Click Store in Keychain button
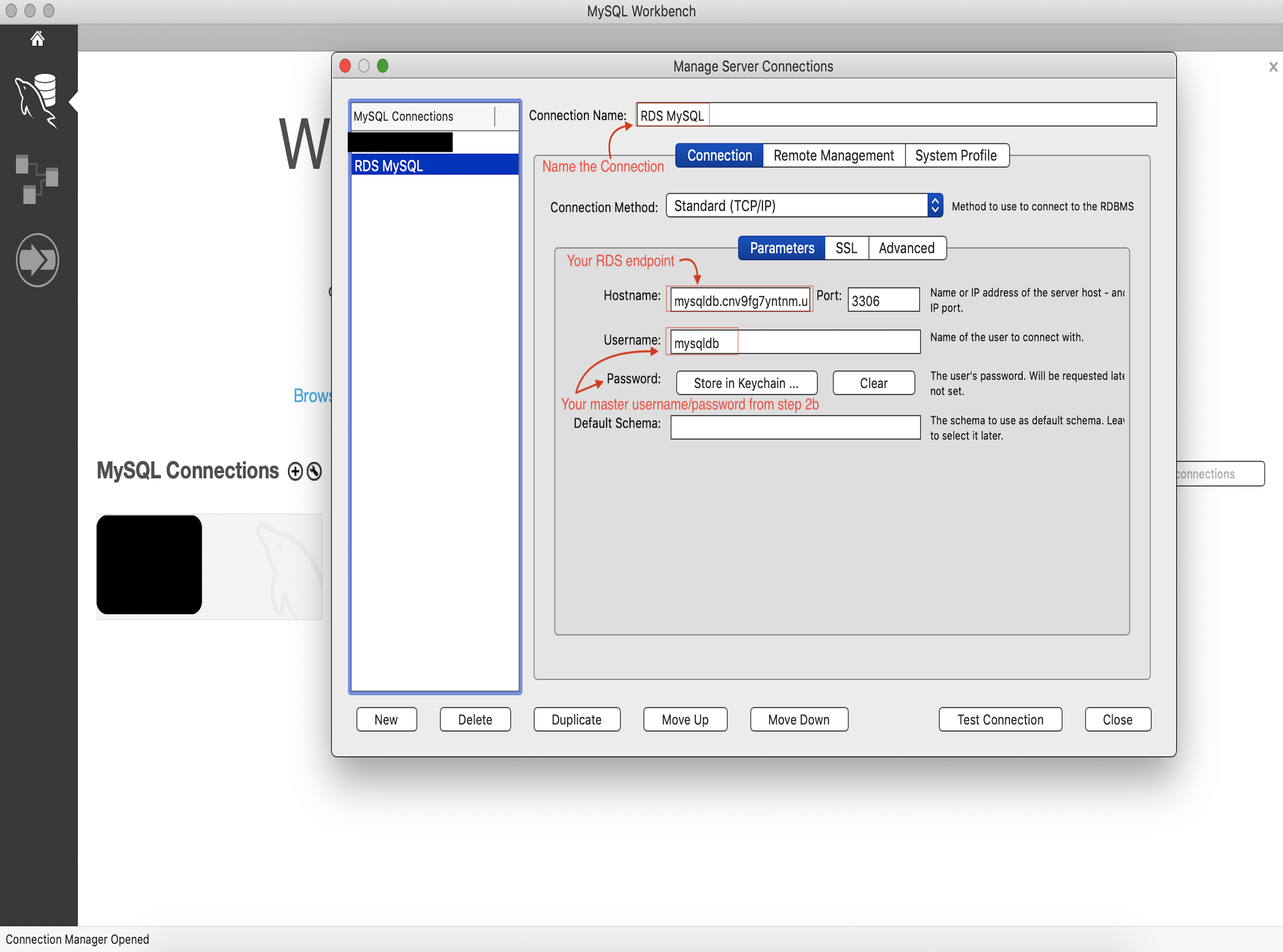The image size is (1283, 952). (x=747, y=383)
